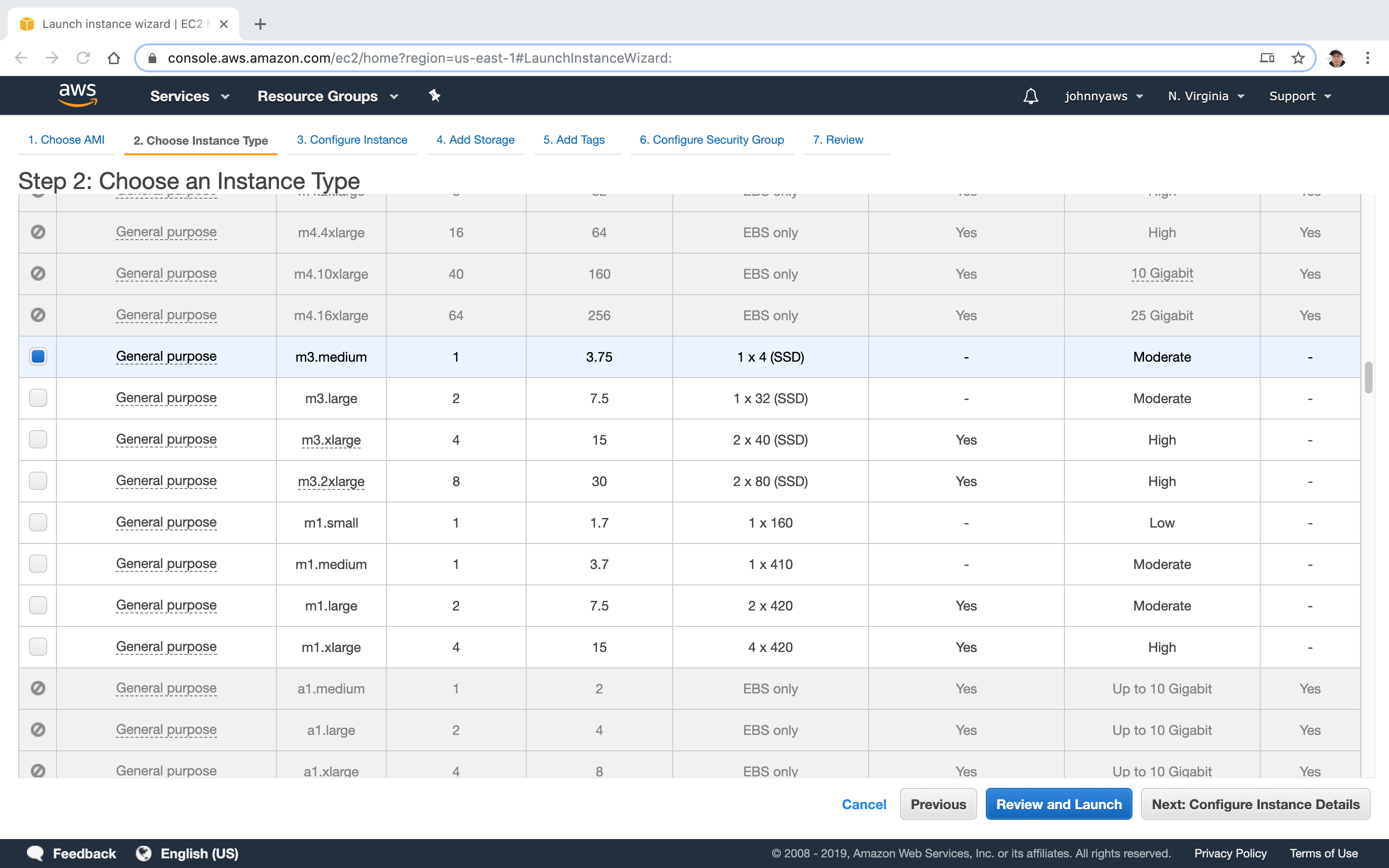Go to step 3 Configure Instance tab

coord(352,139)
